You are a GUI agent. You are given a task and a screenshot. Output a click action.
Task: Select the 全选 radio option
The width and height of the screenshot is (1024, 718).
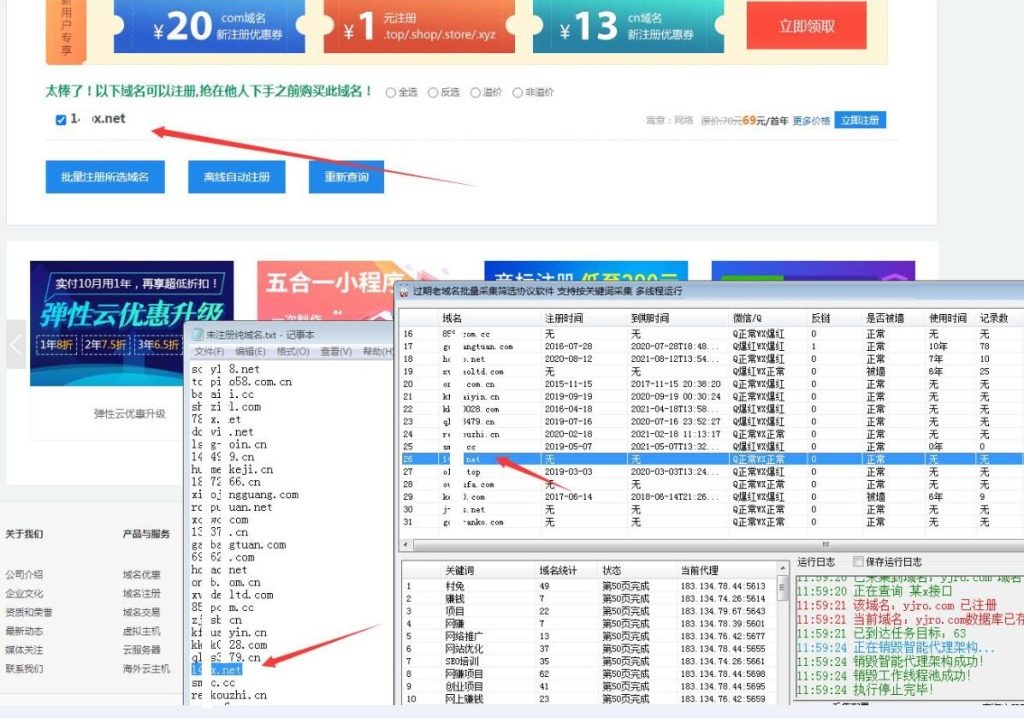(x=391, y=93)
